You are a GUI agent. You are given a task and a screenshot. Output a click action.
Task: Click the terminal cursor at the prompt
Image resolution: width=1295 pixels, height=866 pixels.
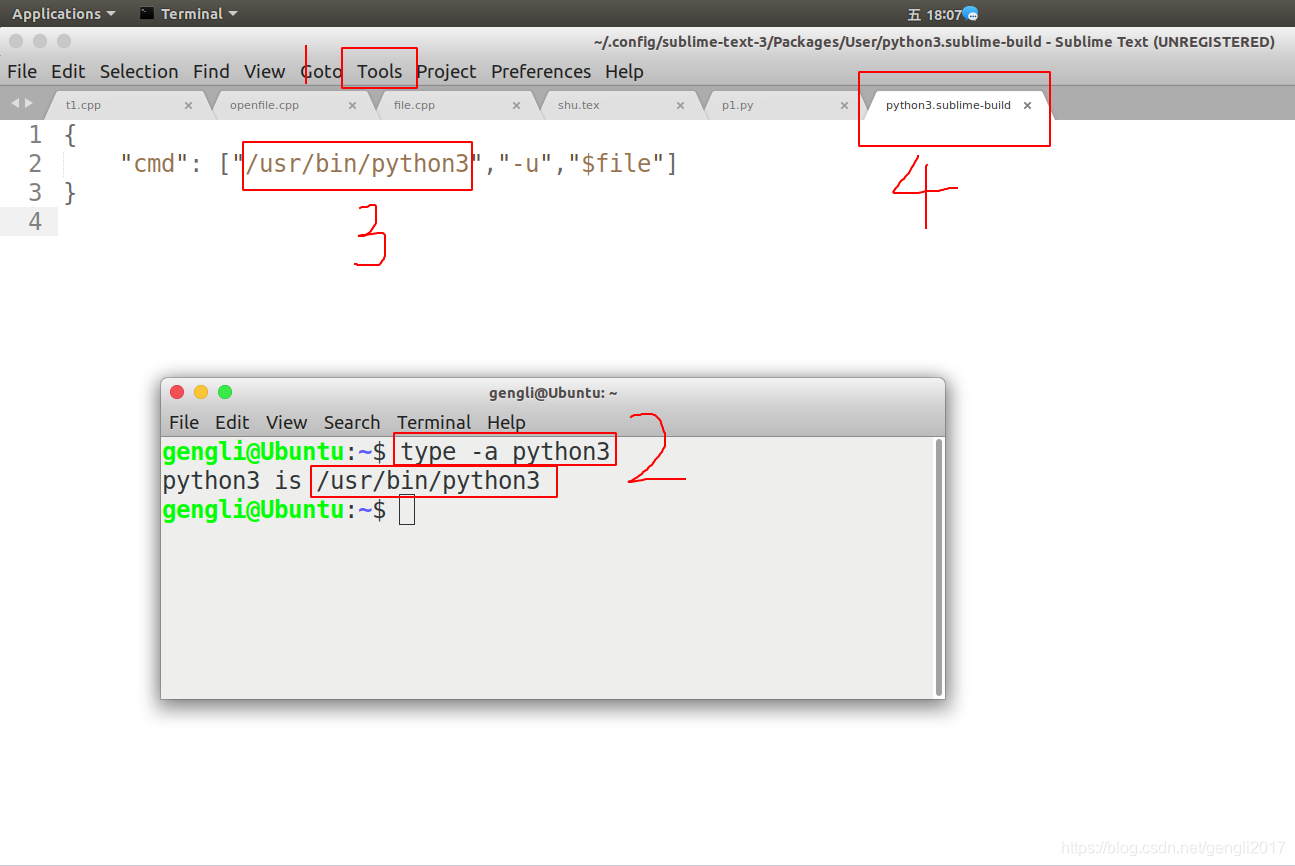406,510
